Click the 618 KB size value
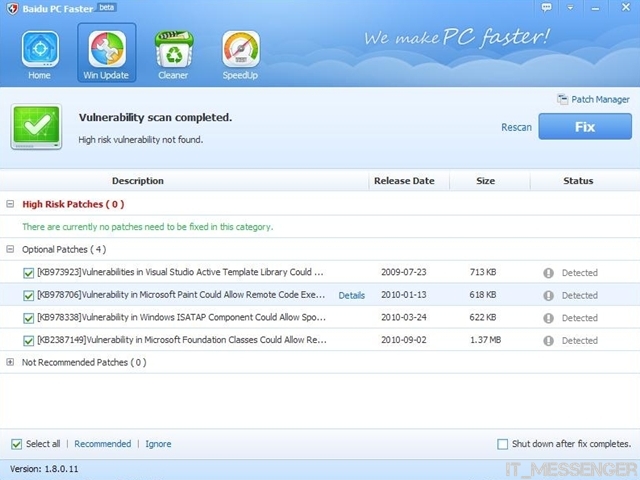 click(483, 295)
